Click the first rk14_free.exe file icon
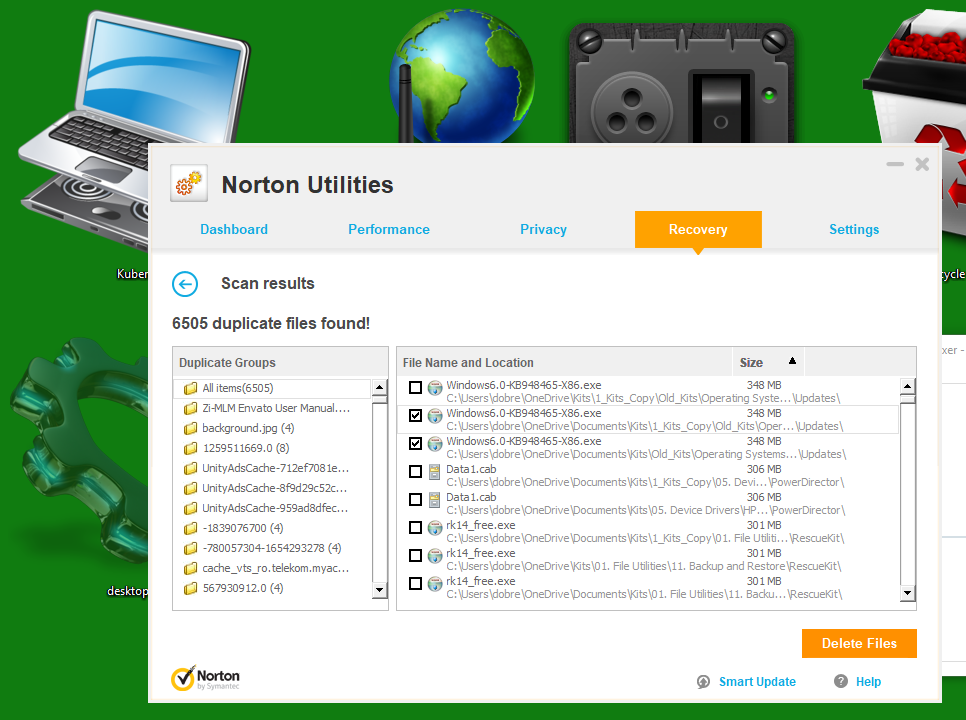 (435, 528)
